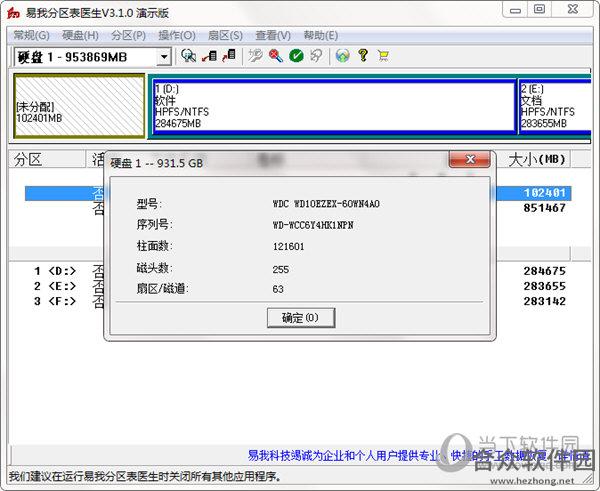Open the 帮助(E) menu
Image resolution: width=600 pixels, height=491 pixels.
pyautogui.click(x=321, y=36)
